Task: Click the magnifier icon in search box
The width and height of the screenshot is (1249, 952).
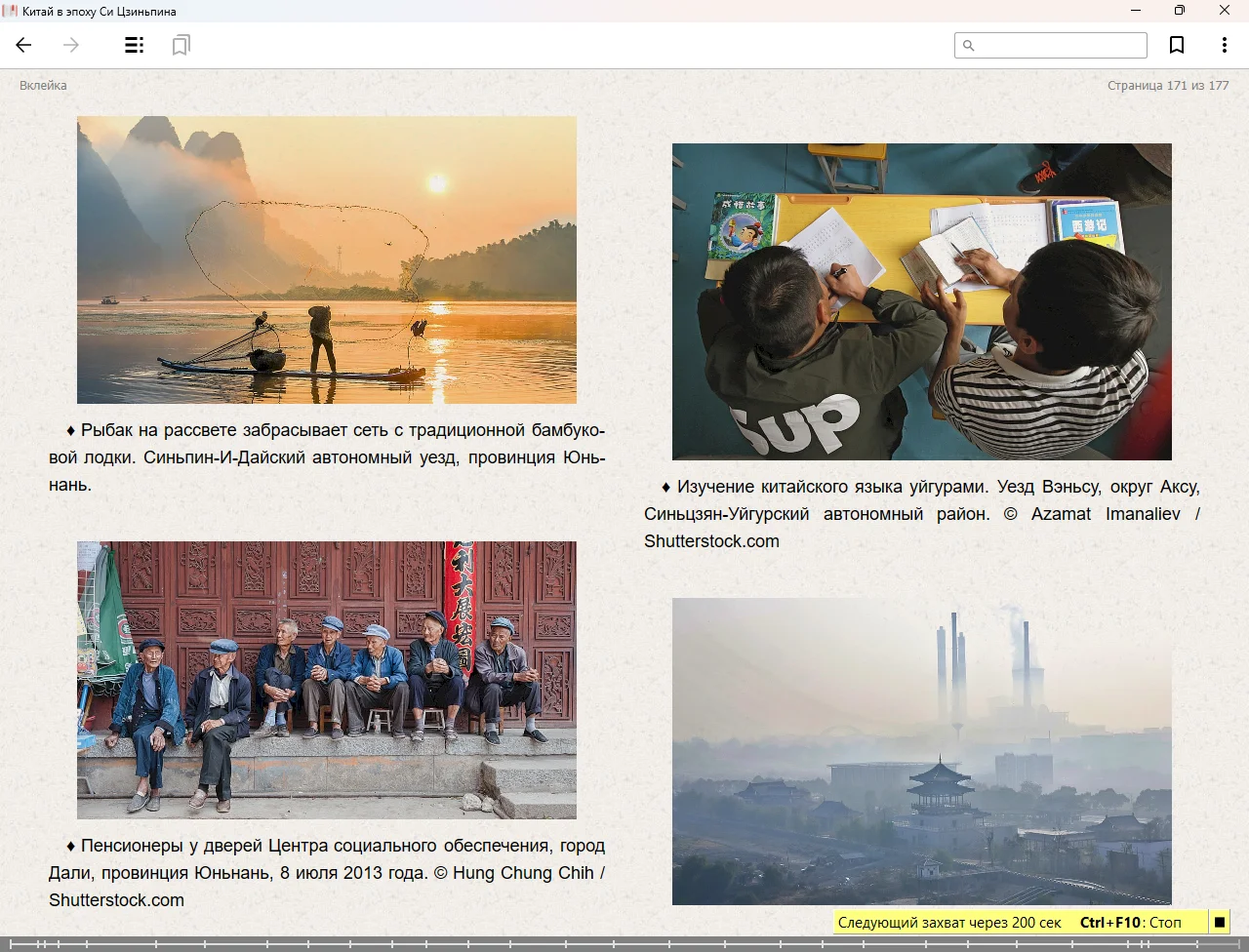Action: 968,45
